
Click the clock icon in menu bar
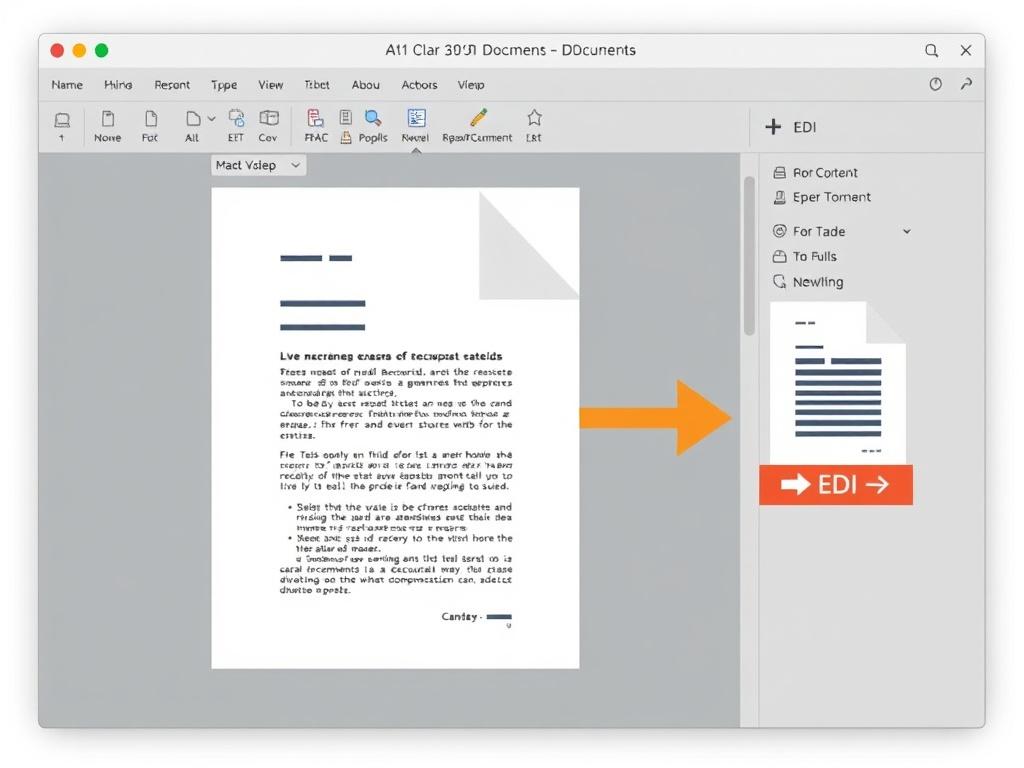[935, 85]
